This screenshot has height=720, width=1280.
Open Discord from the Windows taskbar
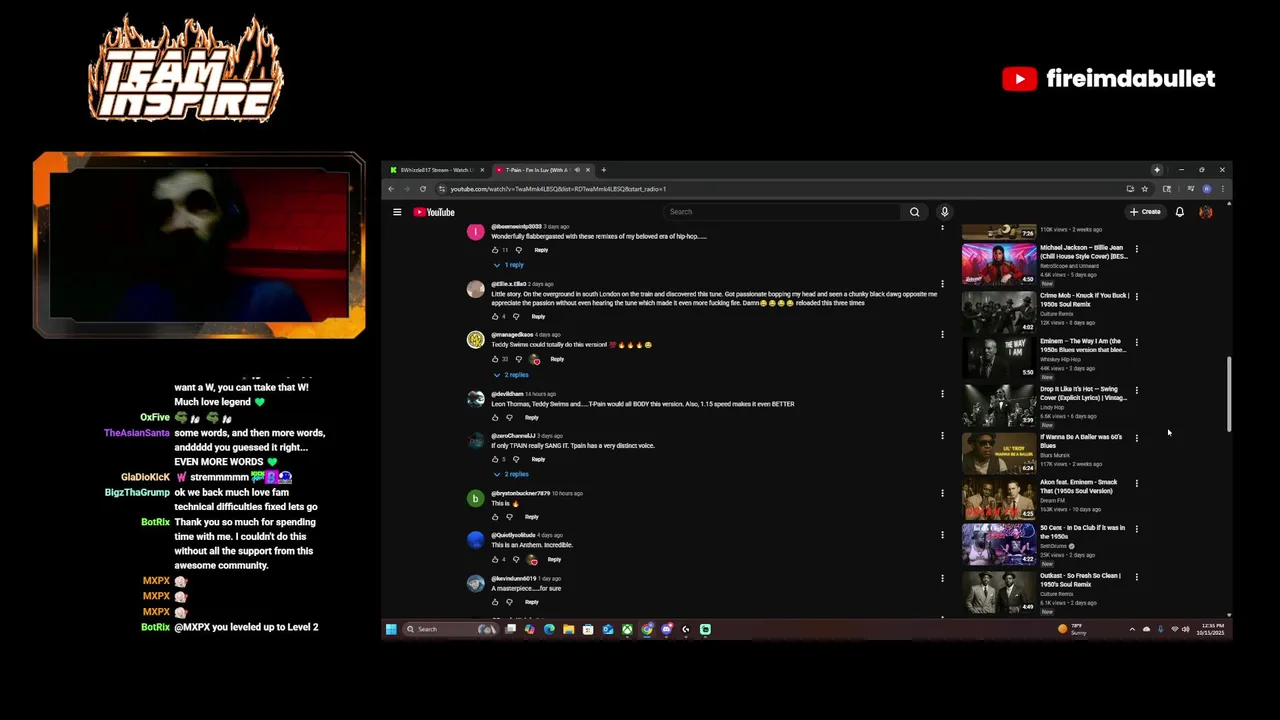point(667,629)
